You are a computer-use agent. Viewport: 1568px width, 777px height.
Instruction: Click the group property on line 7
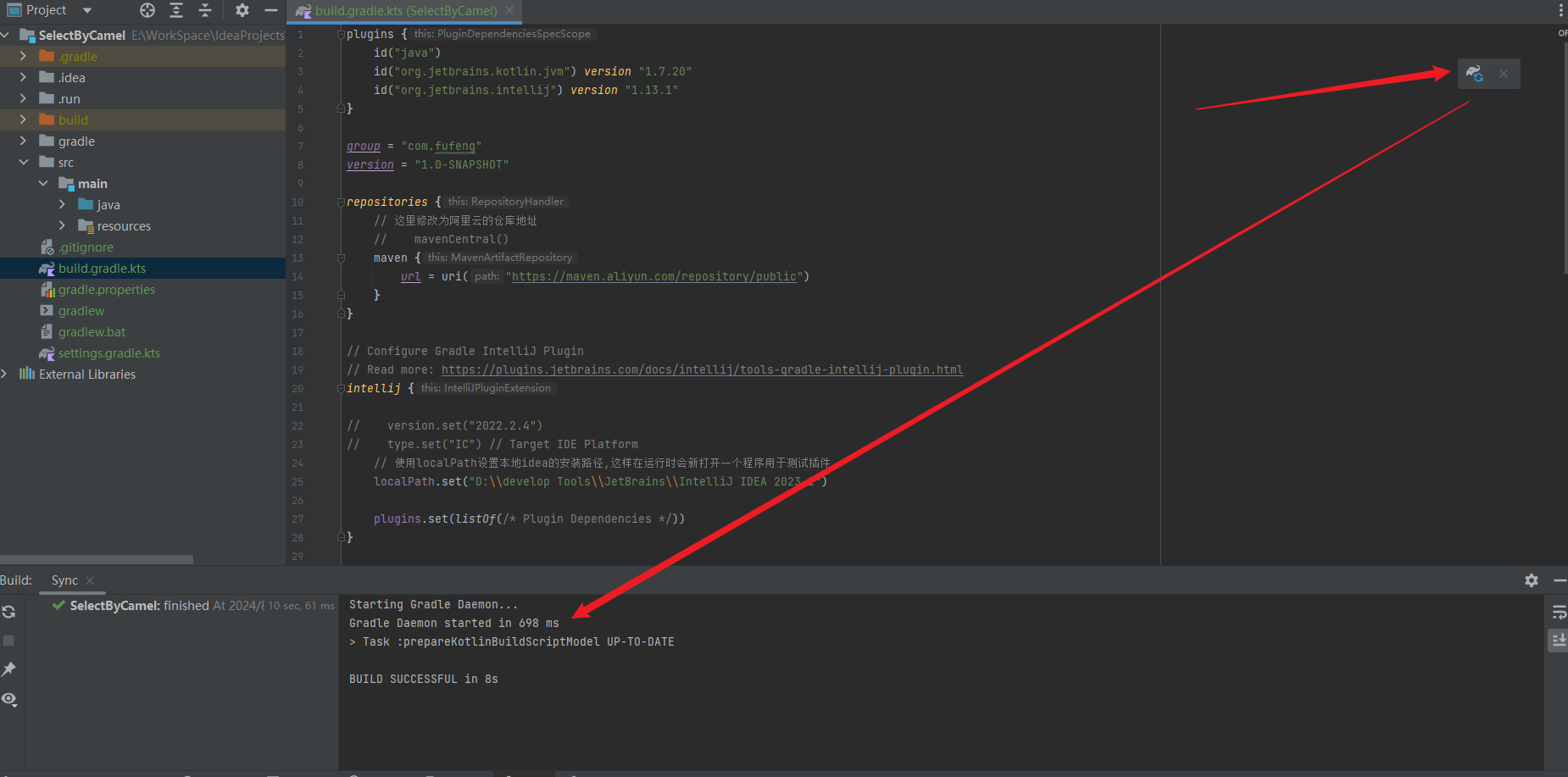click(363, 146)
